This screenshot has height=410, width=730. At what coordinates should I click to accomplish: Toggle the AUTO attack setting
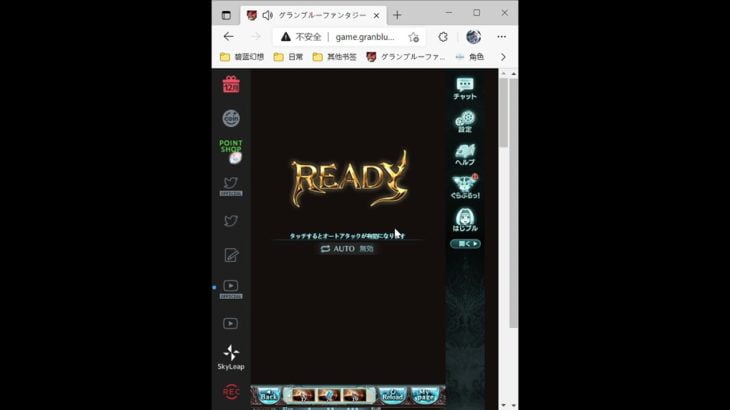(347, 249)
